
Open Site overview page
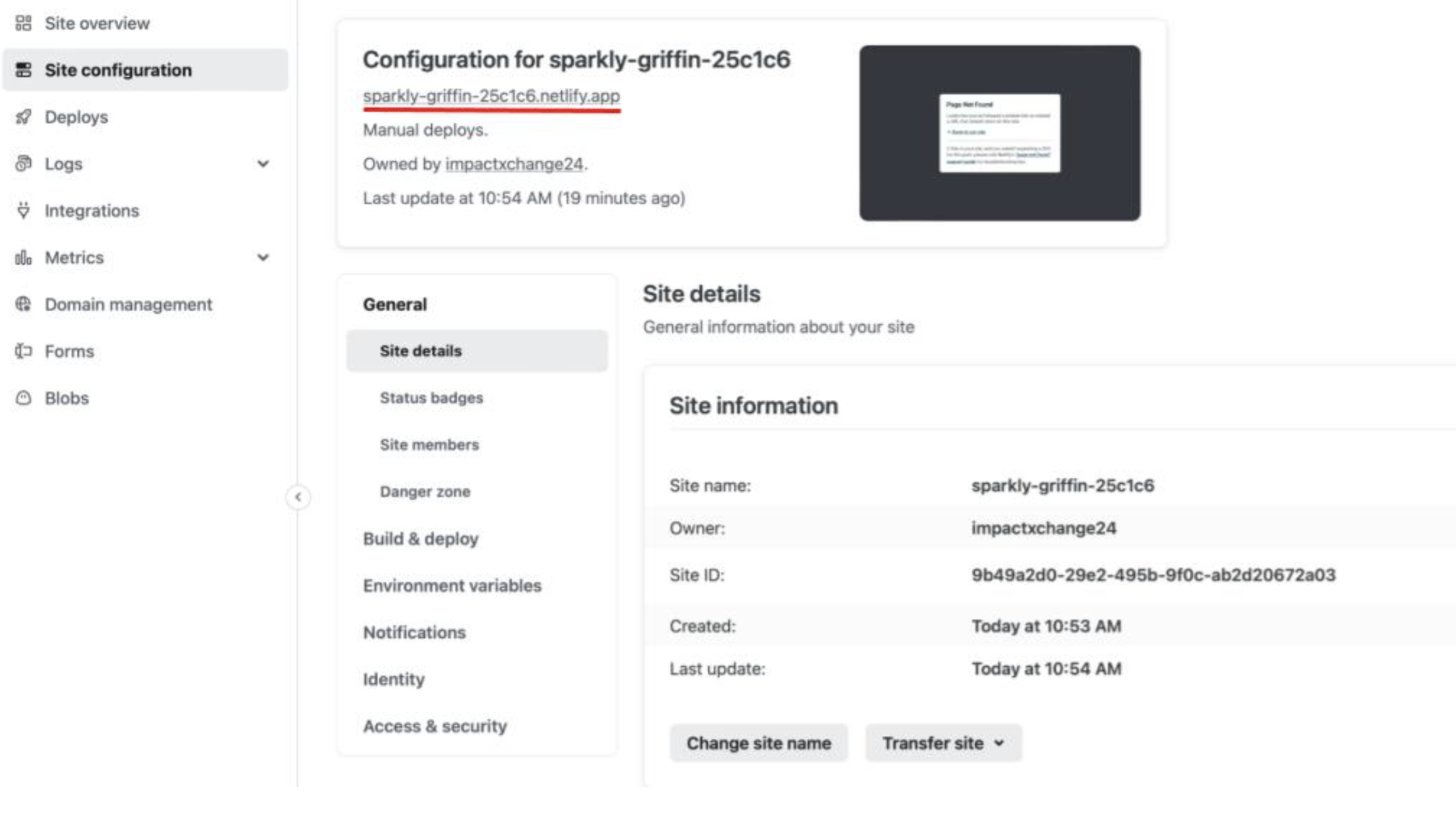click(97, 24)
